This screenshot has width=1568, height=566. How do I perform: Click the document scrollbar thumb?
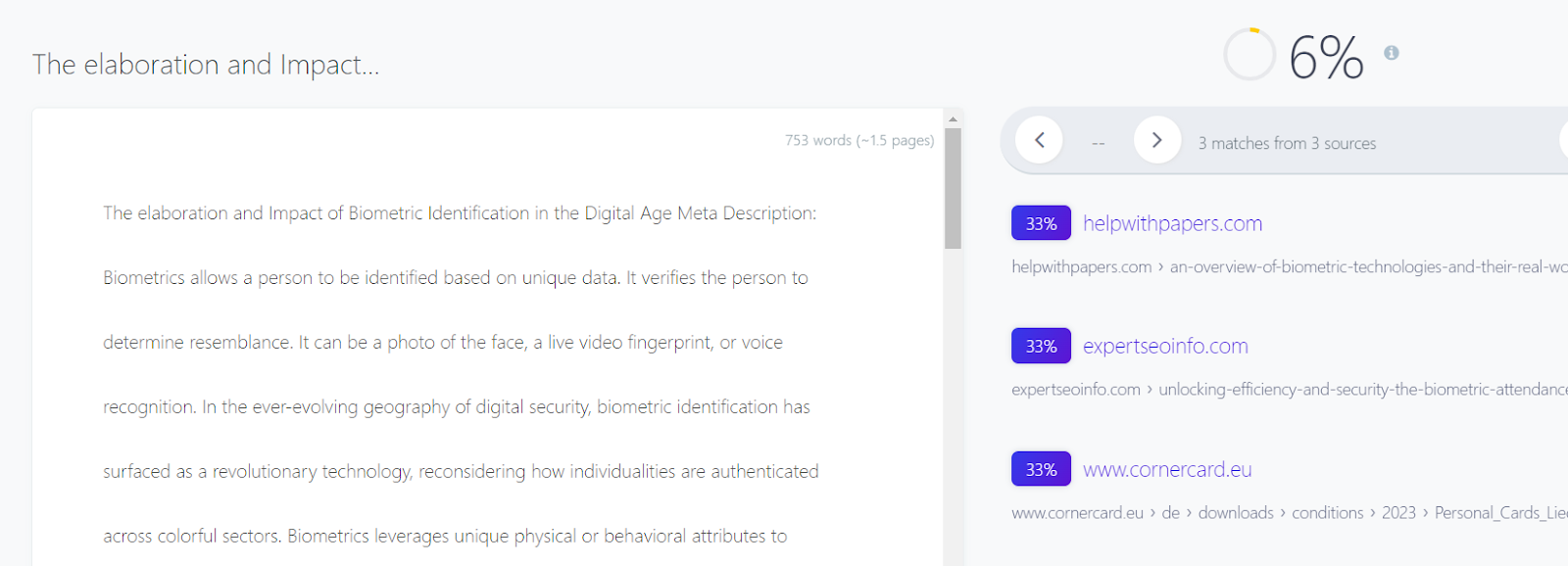pos(953,186)
